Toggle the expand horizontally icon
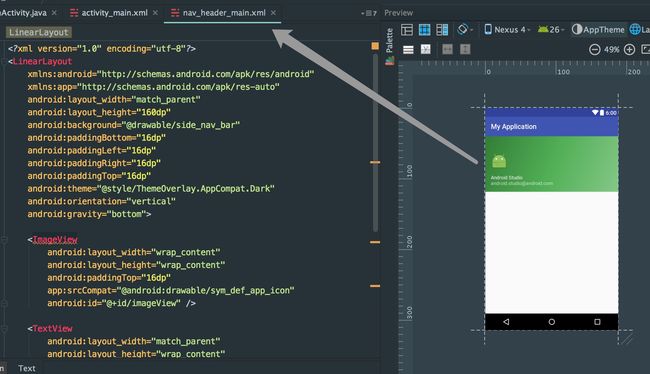The height and width of the screenshot is (374, 650). (447, 50)
